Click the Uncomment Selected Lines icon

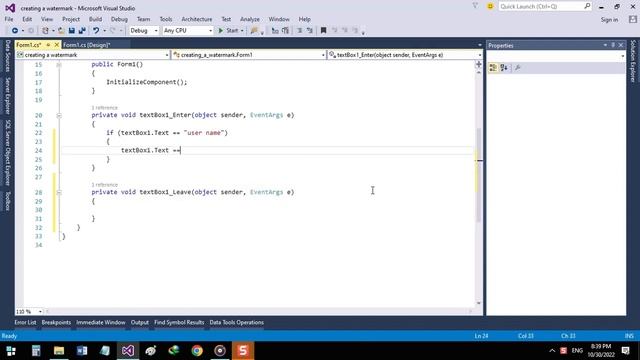[310, 31]
